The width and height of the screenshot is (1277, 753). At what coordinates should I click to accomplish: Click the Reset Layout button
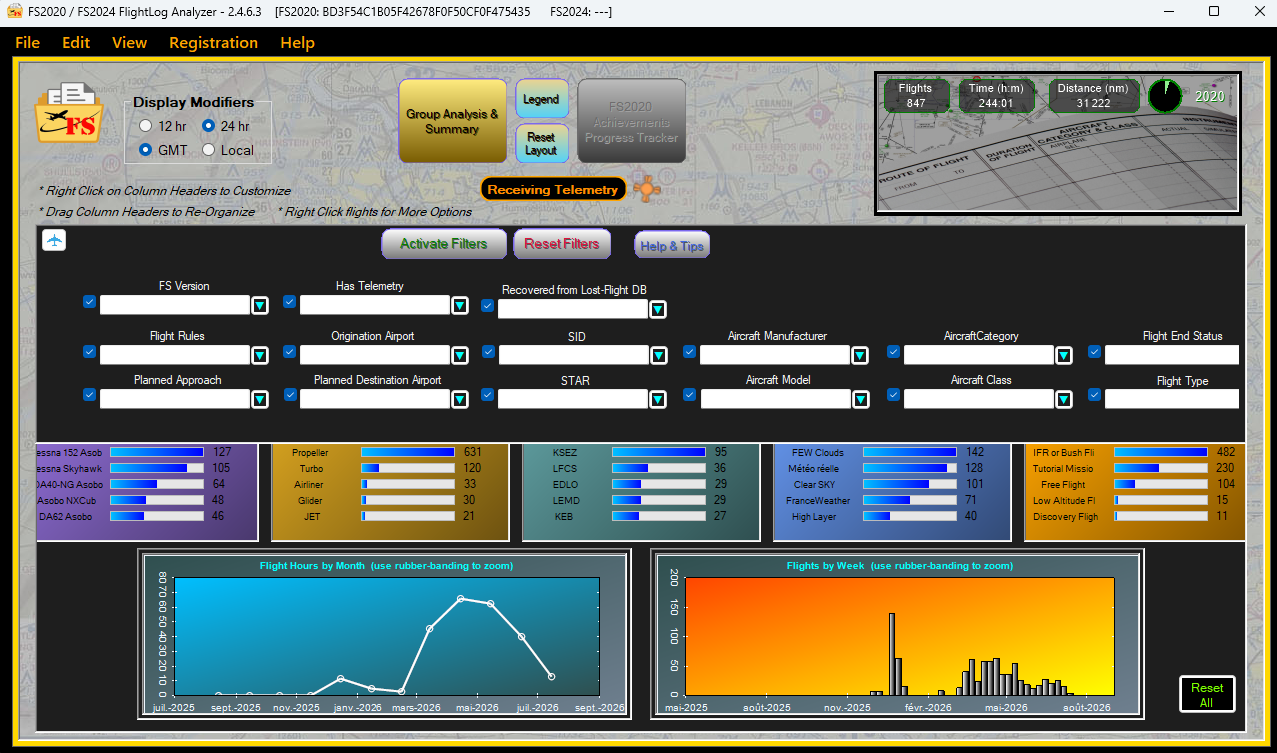click(x=542, y=144)
